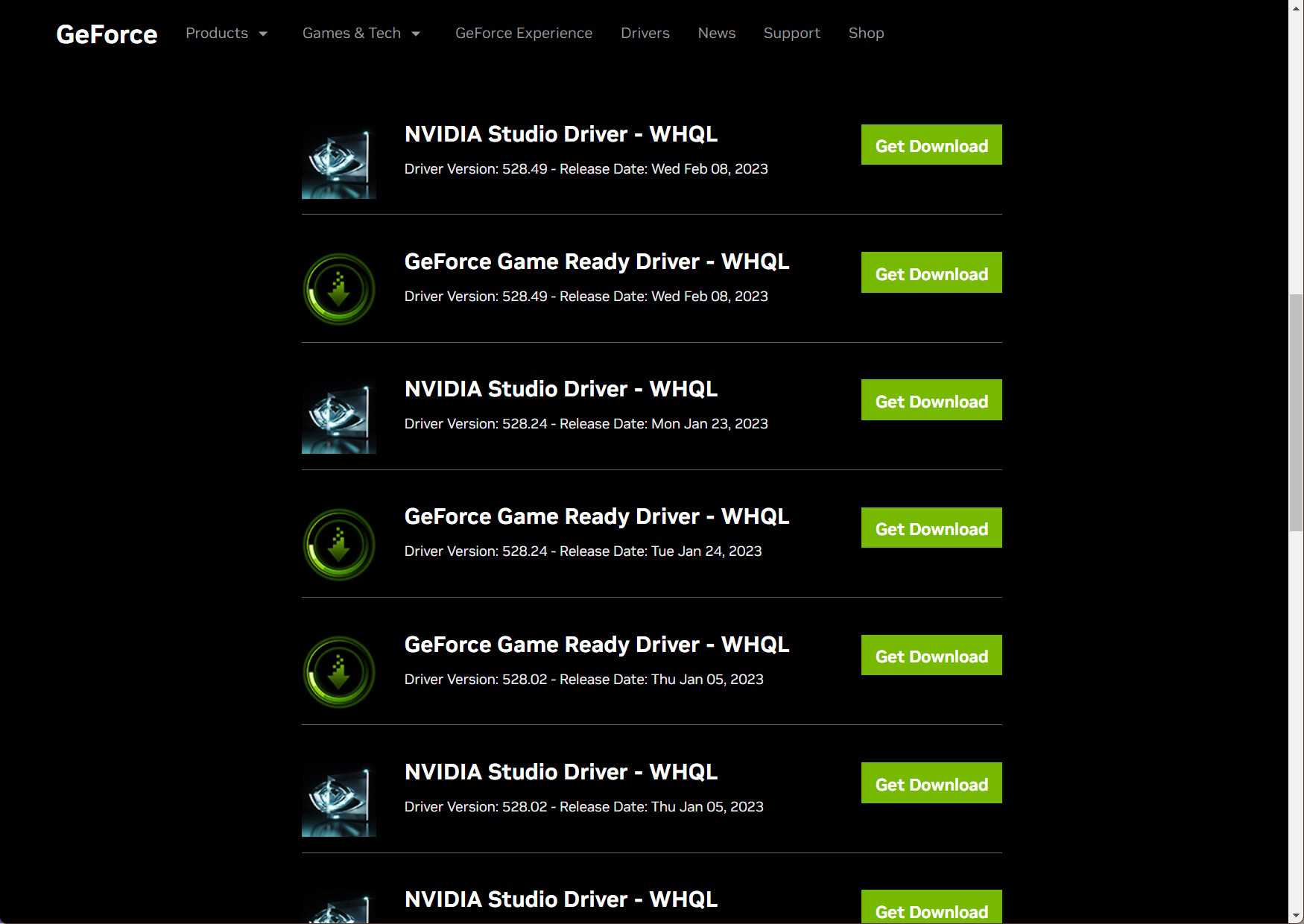Screen dimensions: 1304x924
Task: Download Game Ready Driver from Jan 05
Action: point(931,656)
